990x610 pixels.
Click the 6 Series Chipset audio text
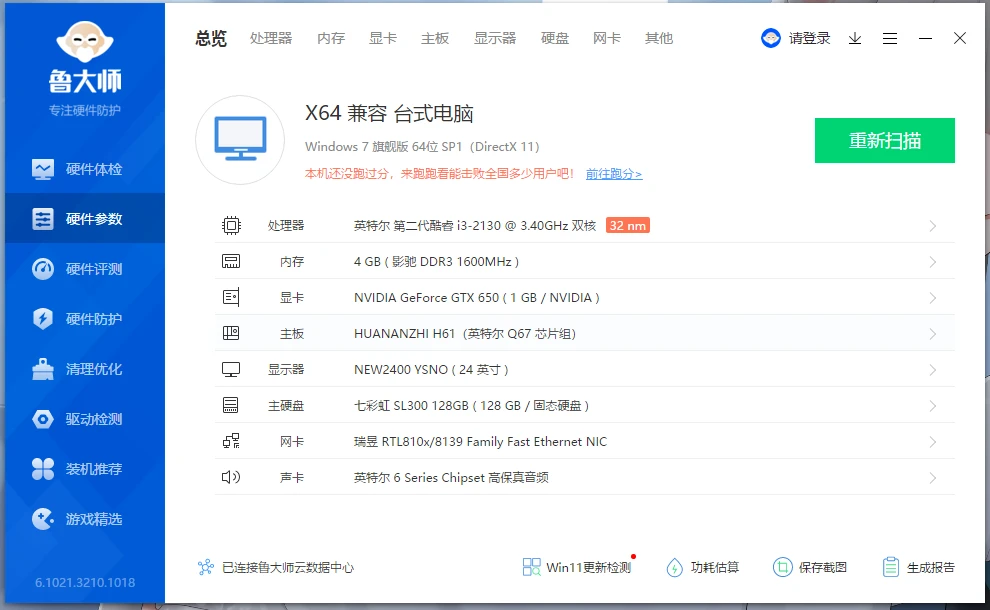[451, 477]
